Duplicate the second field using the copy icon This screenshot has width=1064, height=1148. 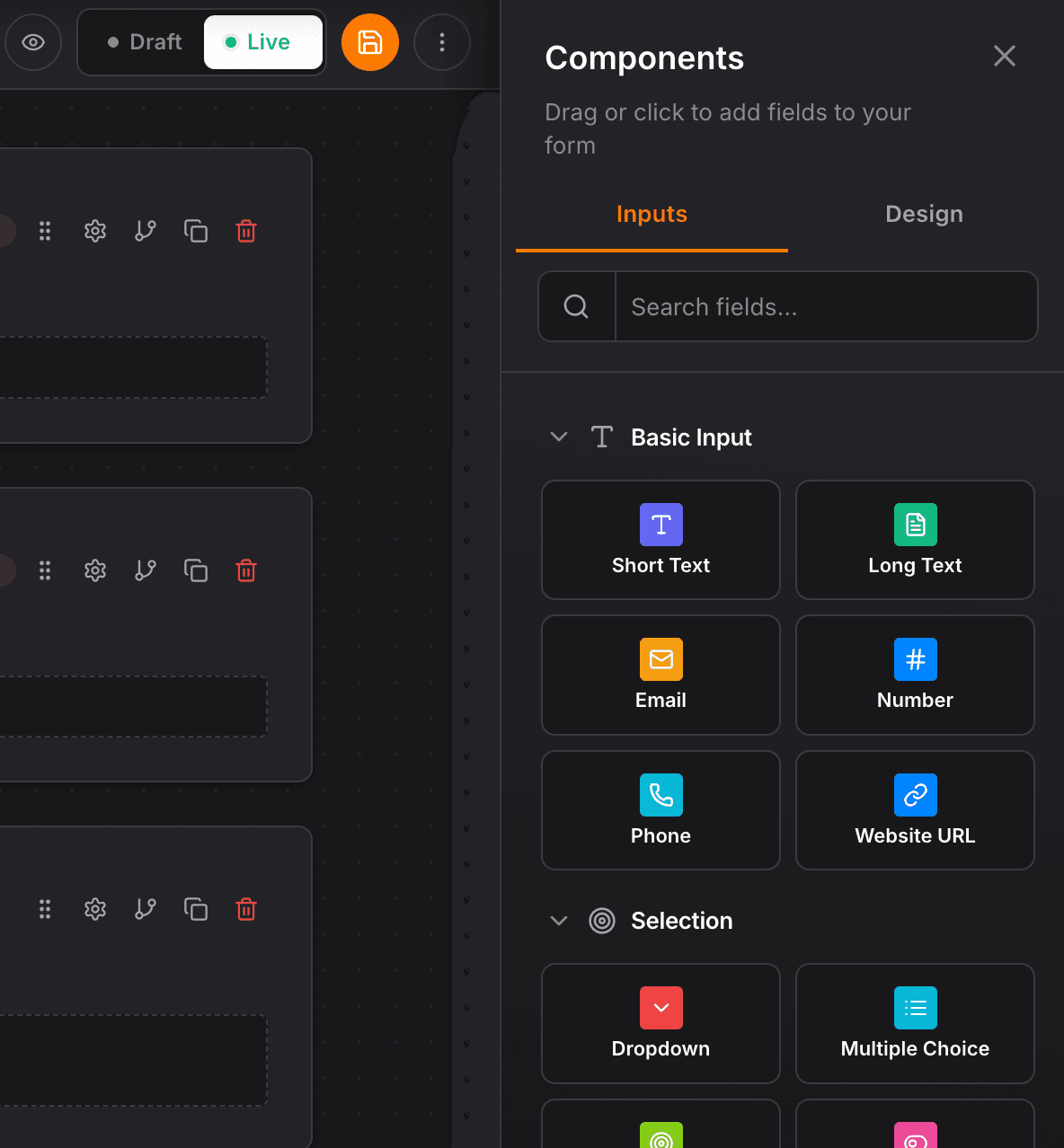pos(196,570)
